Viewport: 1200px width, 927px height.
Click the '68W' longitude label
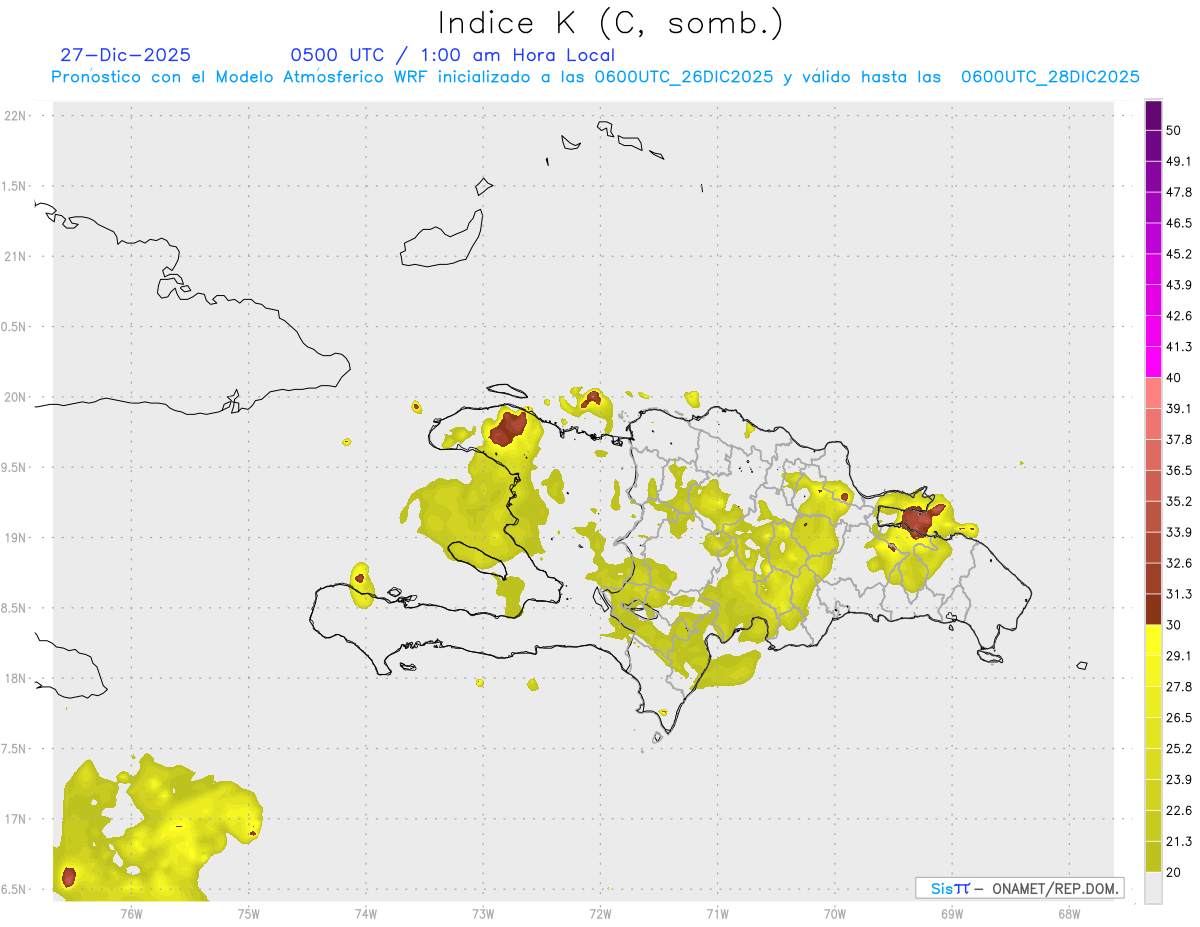click(1068, 913)
